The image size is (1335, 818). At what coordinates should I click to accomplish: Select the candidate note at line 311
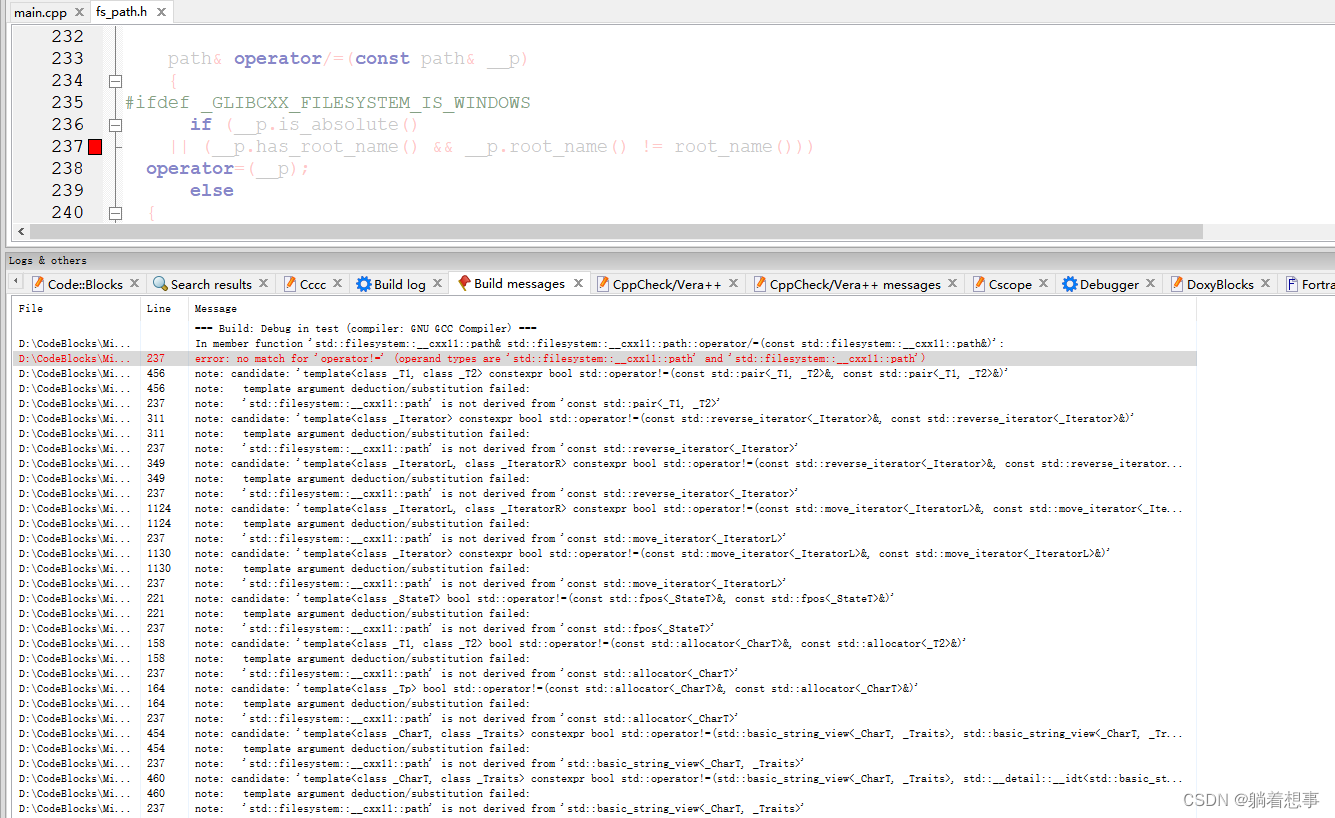pos(604,418)
